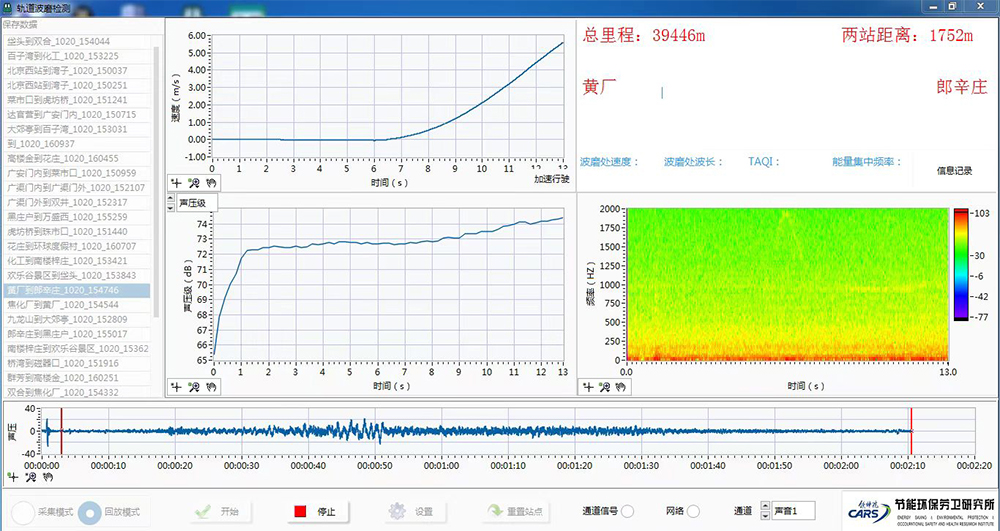This screenshot has width=1000, height=531.
Task: Click the 停止 stop button
Action: click(318, 512)
